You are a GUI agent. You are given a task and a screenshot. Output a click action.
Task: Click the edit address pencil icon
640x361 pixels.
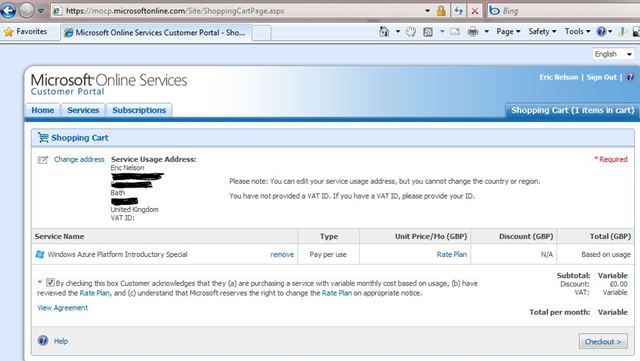pyautogui.click(x=43, y=160)
